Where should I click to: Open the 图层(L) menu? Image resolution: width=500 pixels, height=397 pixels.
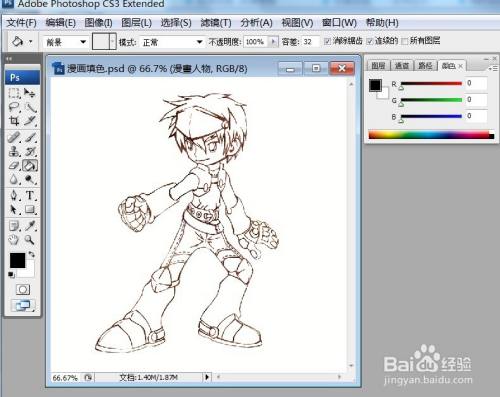[136, 23]
